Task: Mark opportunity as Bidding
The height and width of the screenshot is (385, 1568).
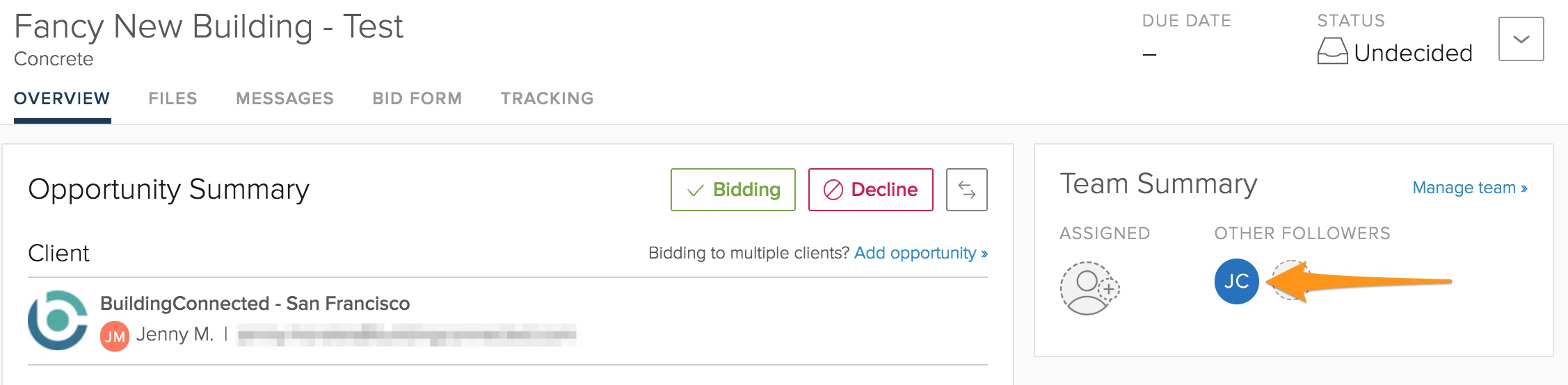Action: 733,190
